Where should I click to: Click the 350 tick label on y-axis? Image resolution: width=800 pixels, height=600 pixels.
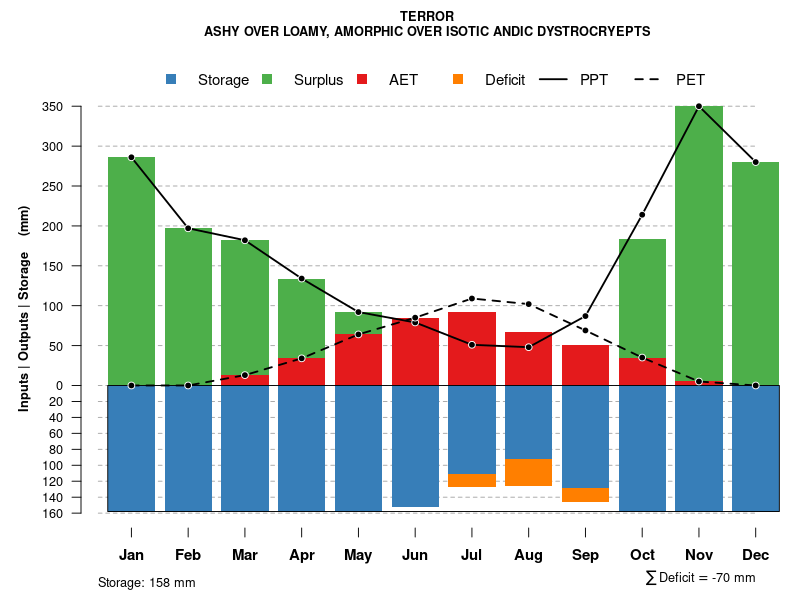pos(80,107)
